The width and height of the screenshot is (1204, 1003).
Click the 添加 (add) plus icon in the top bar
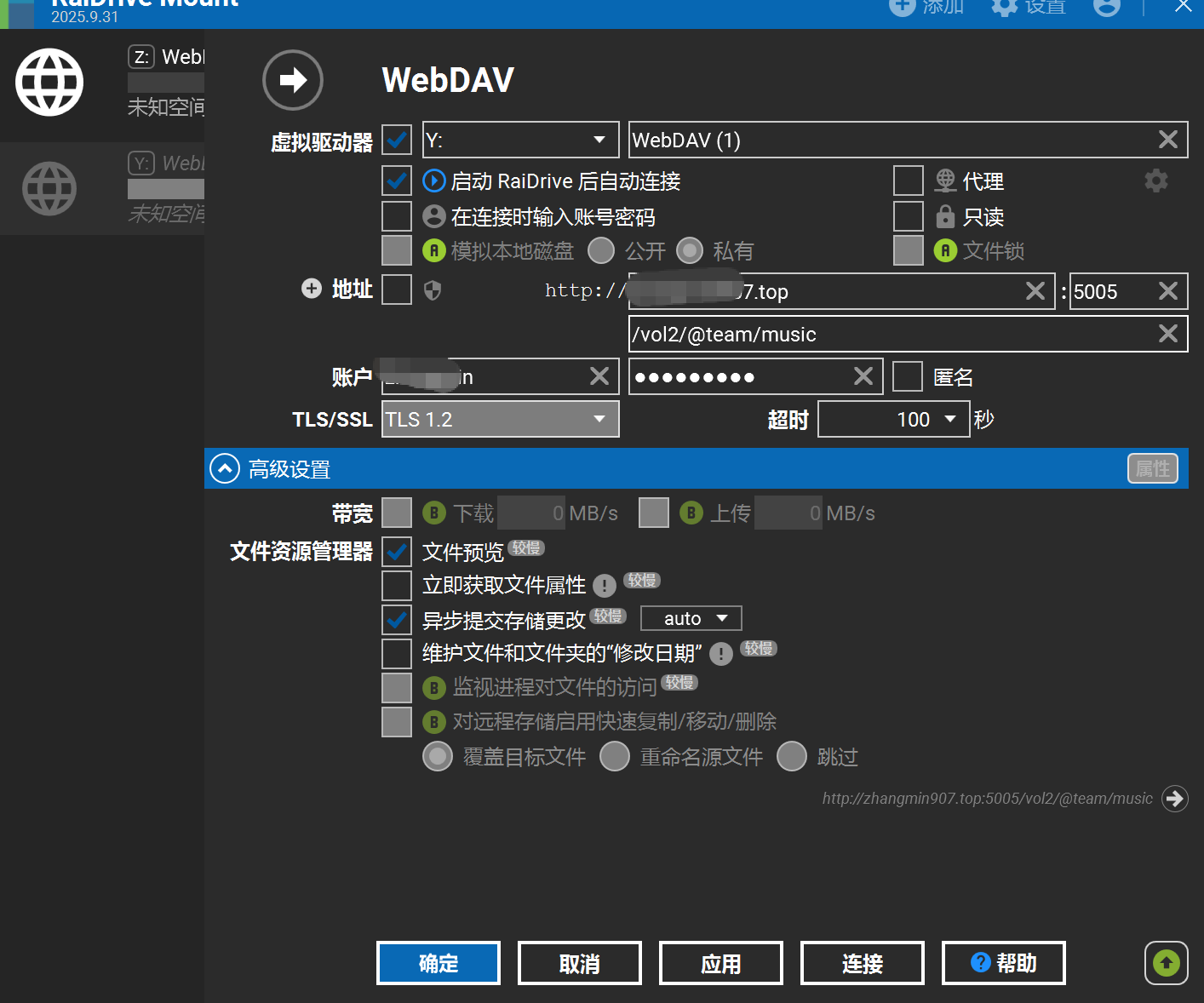pyautogui.click(x=902, y=7)
